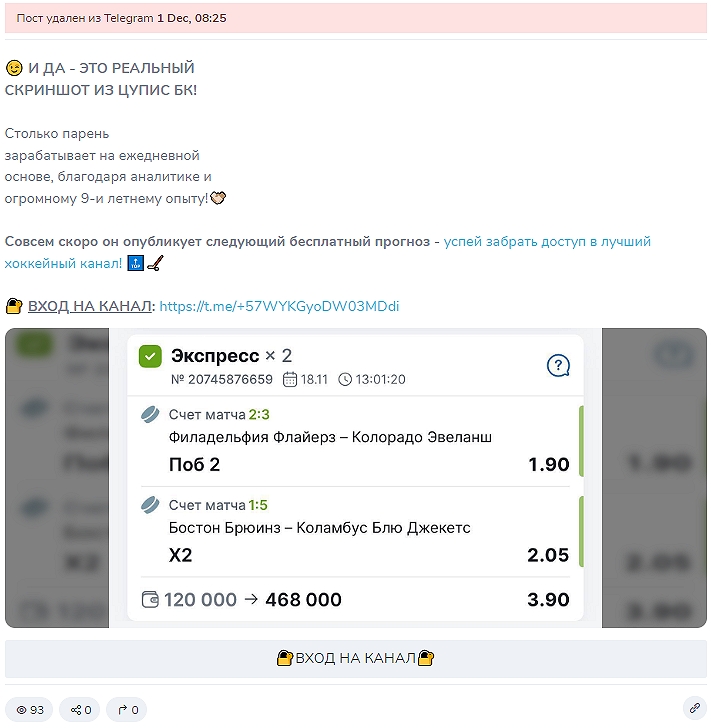This screenshot has height=728, width=711.
Task: Click the green checkmark next to Экспресс
Action: [150, 357]
